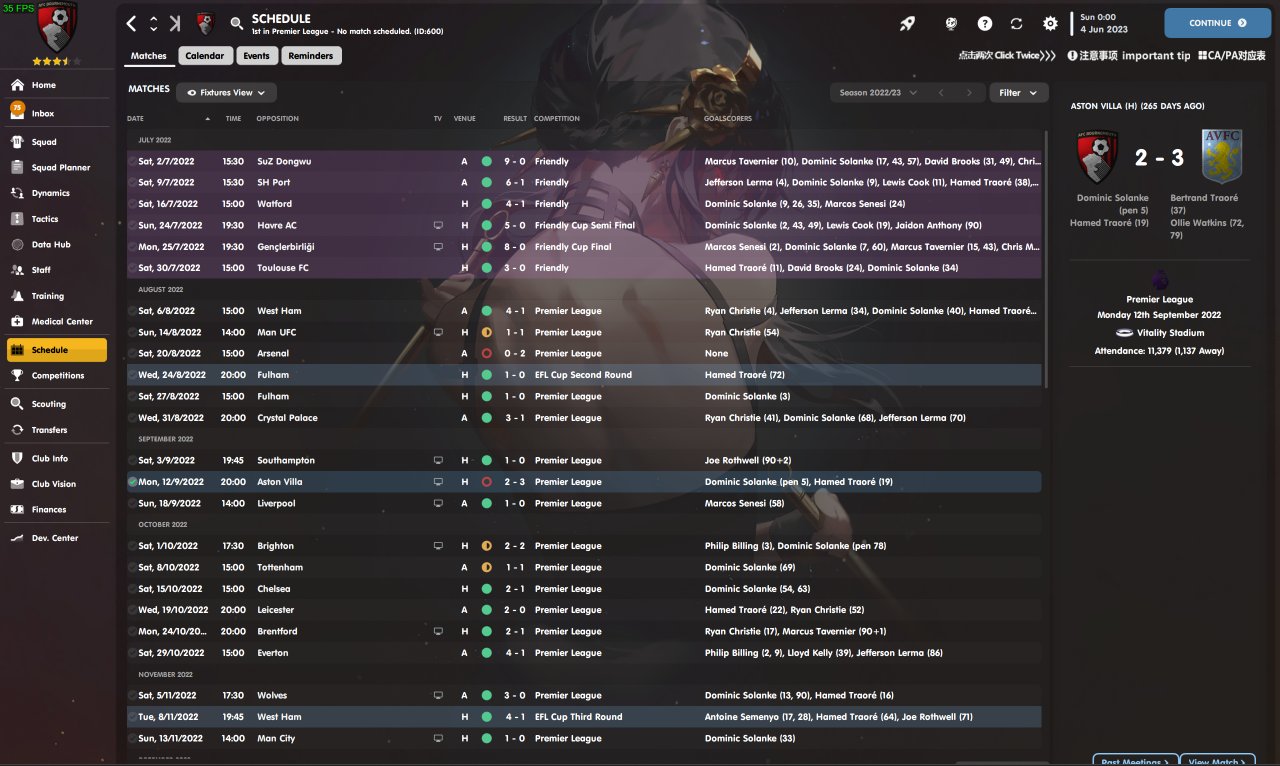Open the Fixtures View dropdown

tap(227, 92)
